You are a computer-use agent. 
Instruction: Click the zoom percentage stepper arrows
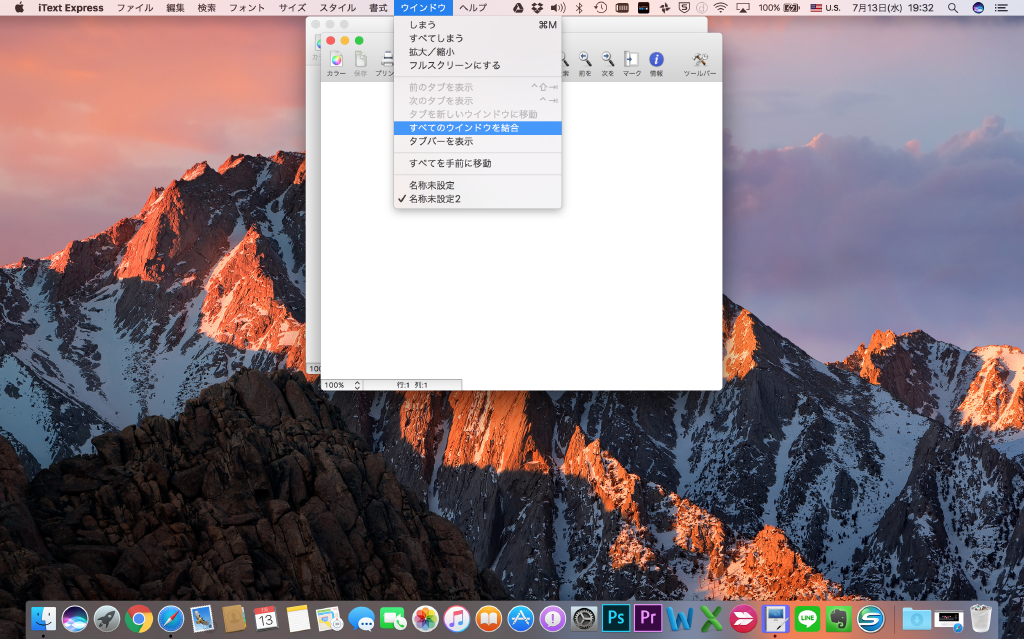[x=355, y=383]
